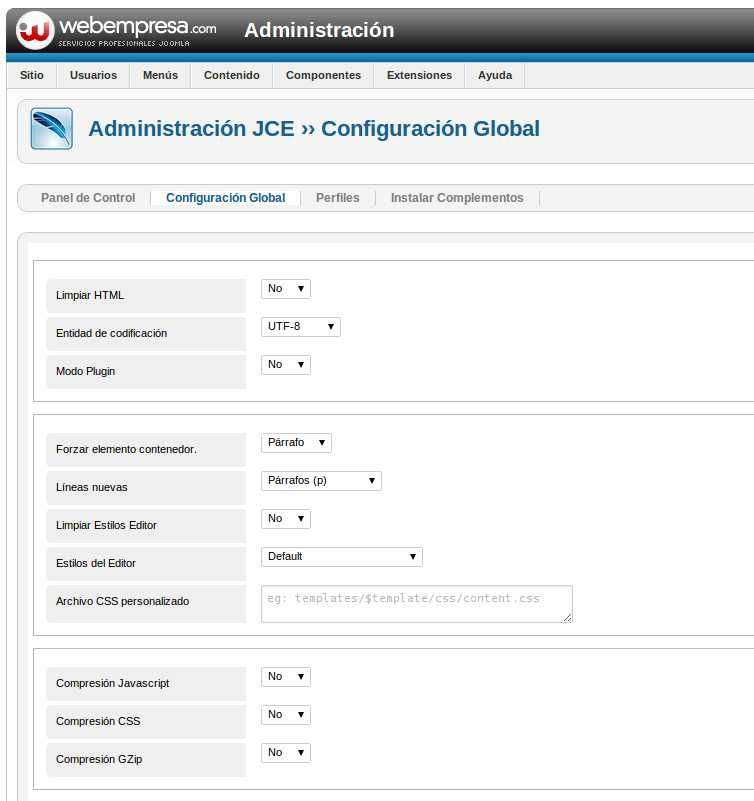
Task: Open the Limpiar Estilos Editor dropdown
Action: (x=286, y=519)
